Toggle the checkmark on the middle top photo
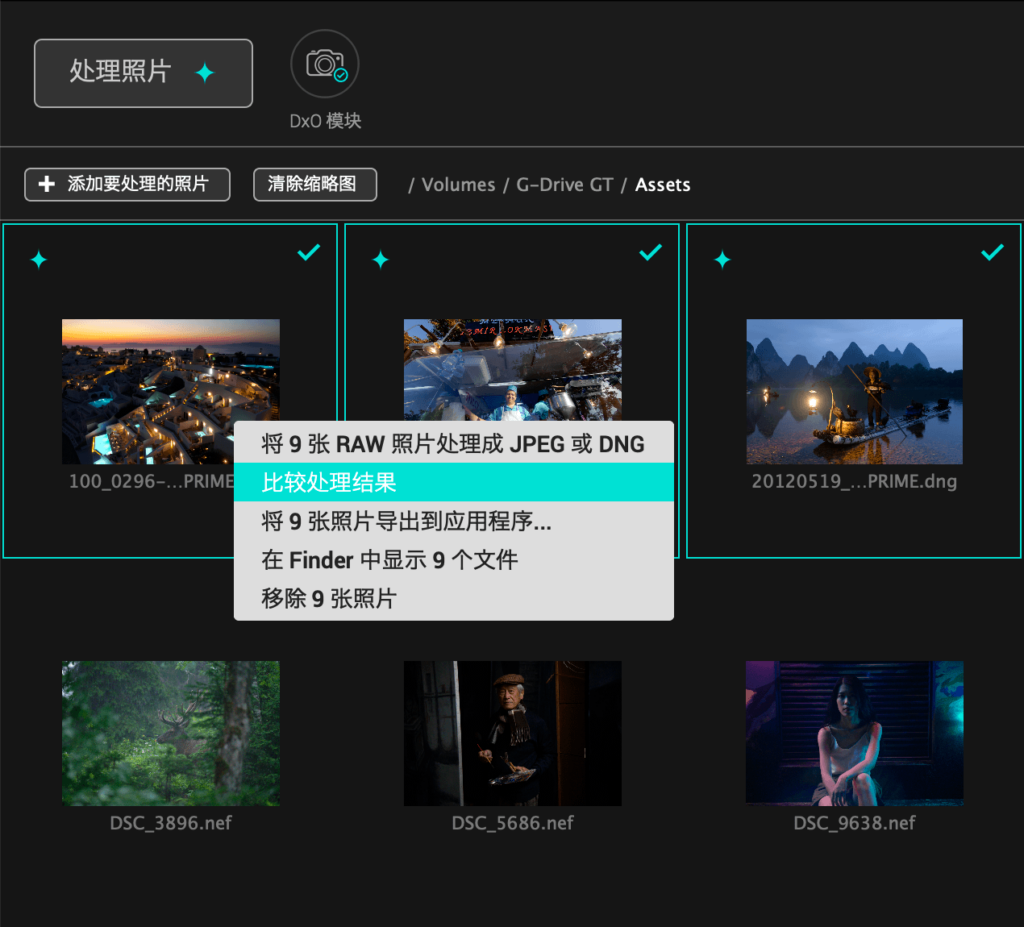1024x927 pixels. click(x=650, y=252)
